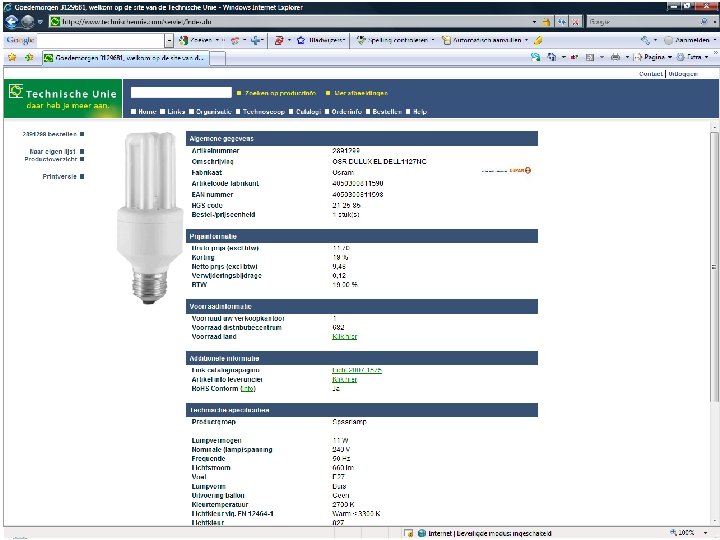Screen dimensions: 720x540
Task: Click Klik hier link for Artikelinfo leverancier
Action: click(x=344, y=379)
